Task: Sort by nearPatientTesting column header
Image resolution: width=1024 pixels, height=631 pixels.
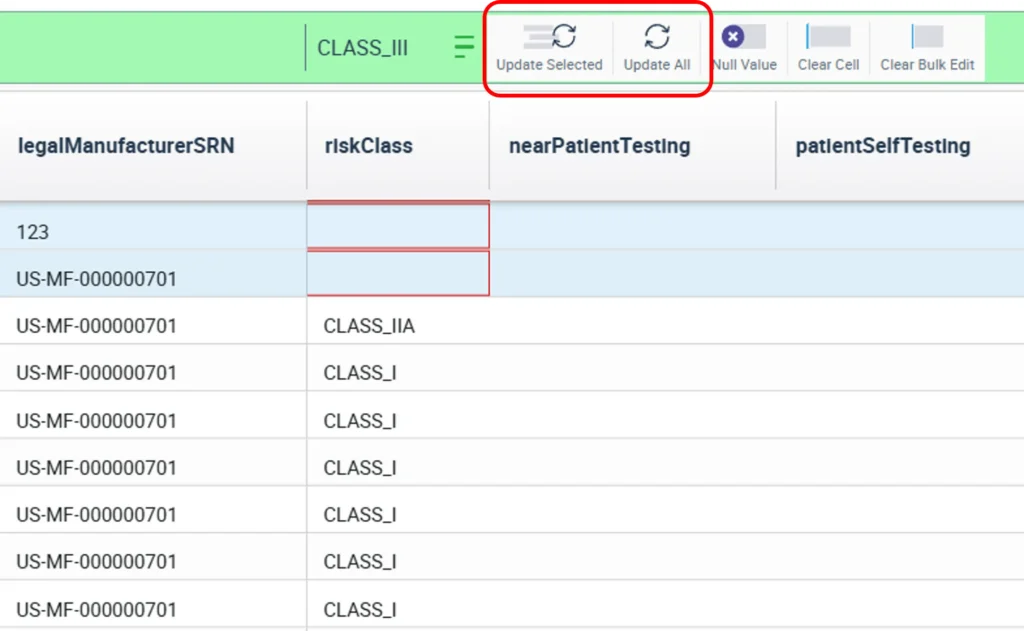Action: pos(632,146)
